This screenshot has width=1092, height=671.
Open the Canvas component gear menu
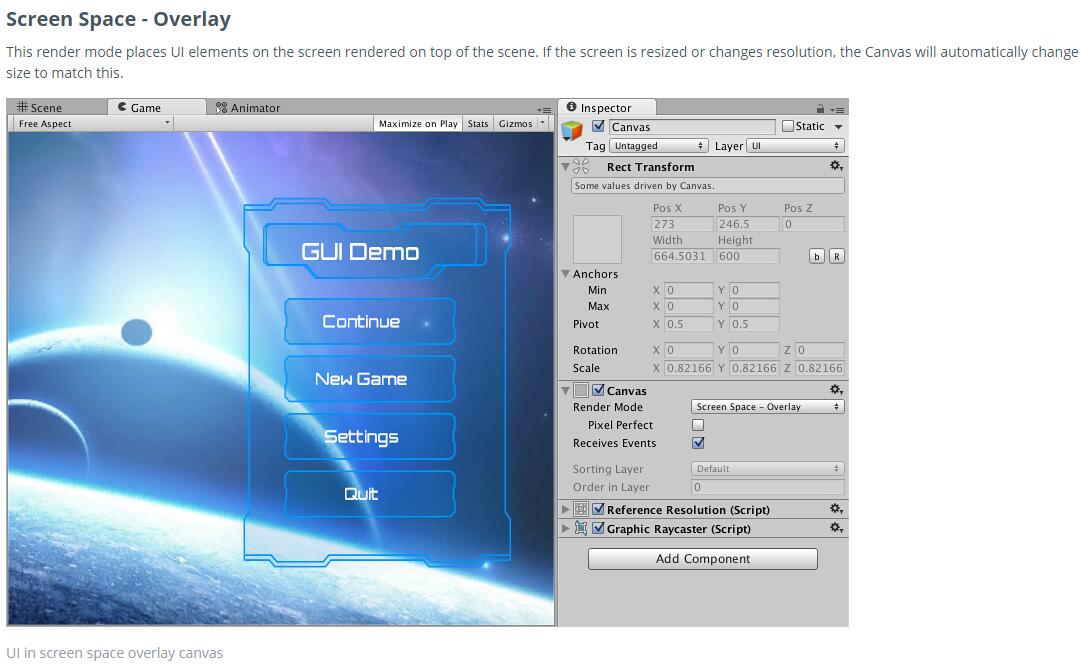point(836,390)
